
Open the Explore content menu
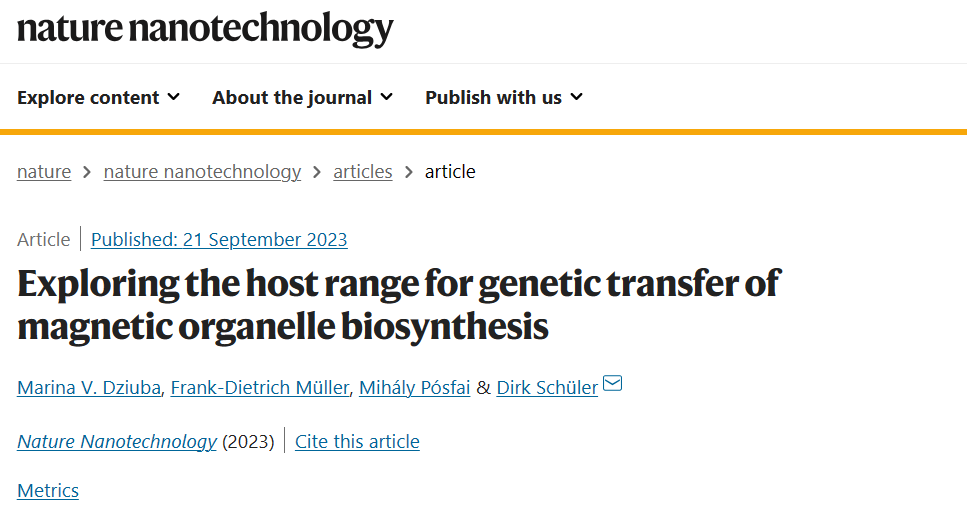pyautogui.click(x=99, y=97)
